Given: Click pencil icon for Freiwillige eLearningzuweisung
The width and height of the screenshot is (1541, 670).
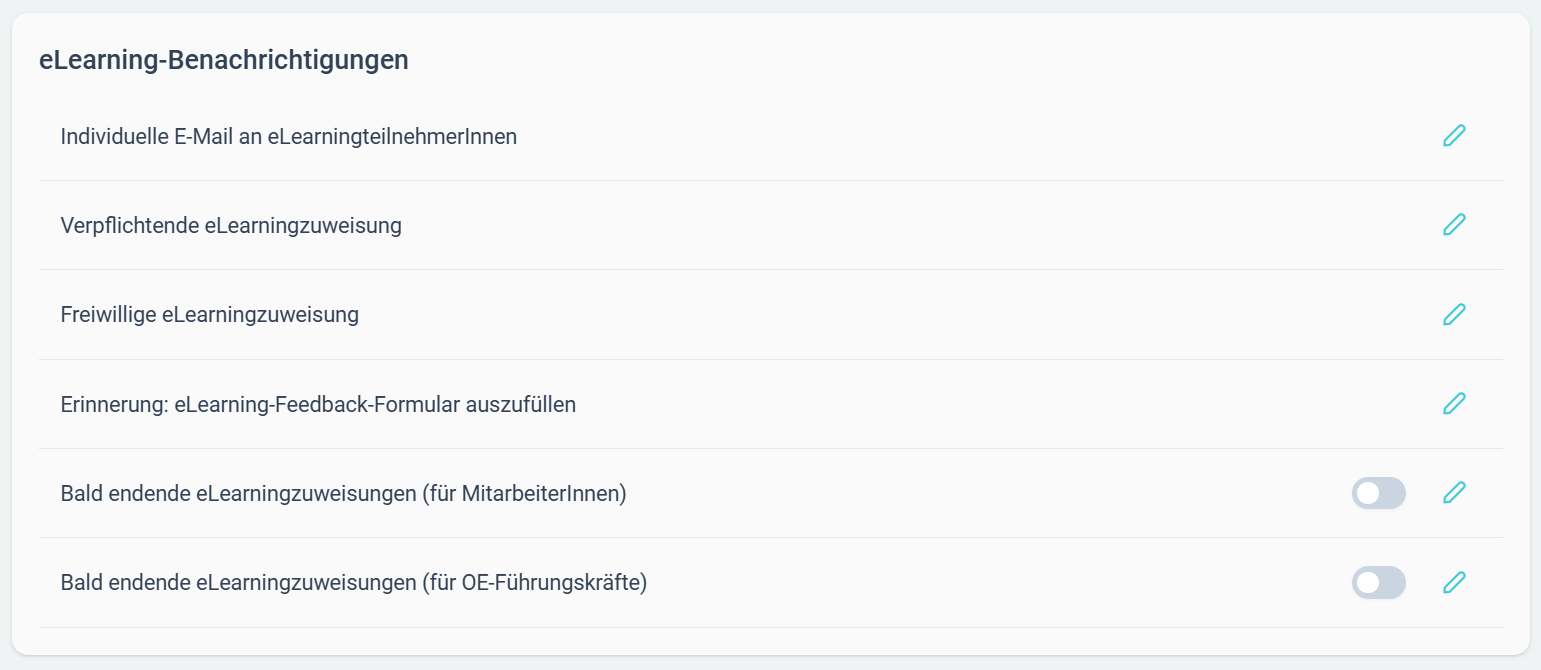Looking at the screenshot, I should (x=1454, y=314).
